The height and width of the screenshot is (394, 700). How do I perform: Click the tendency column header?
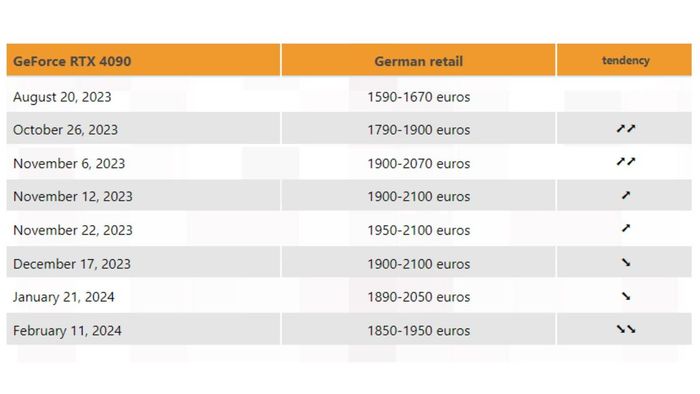pos(624,60)
